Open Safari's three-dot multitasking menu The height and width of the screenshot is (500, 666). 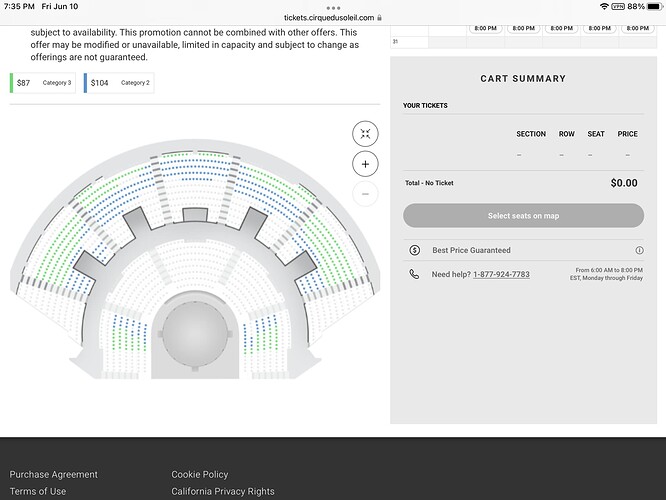[x=333, y=7]
